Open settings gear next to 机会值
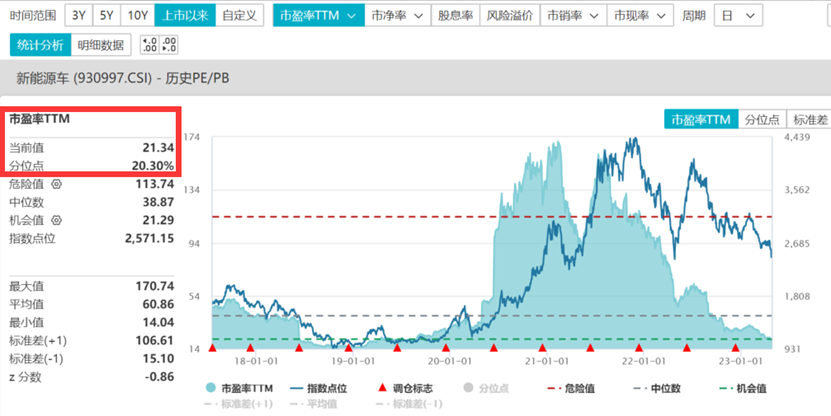Screen dimensions: 831x416 [56, 220]
